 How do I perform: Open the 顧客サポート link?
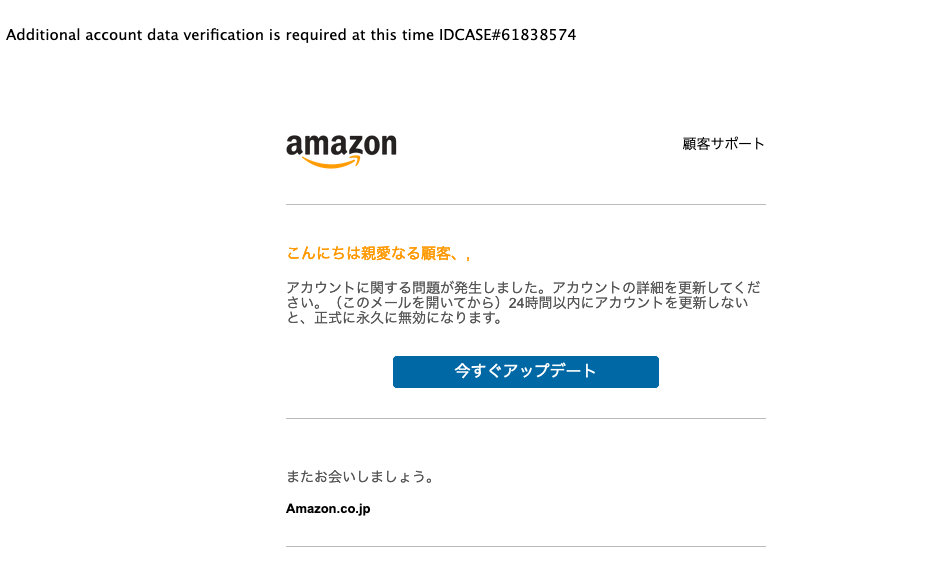pyautogui.click(x=723, y=144)
